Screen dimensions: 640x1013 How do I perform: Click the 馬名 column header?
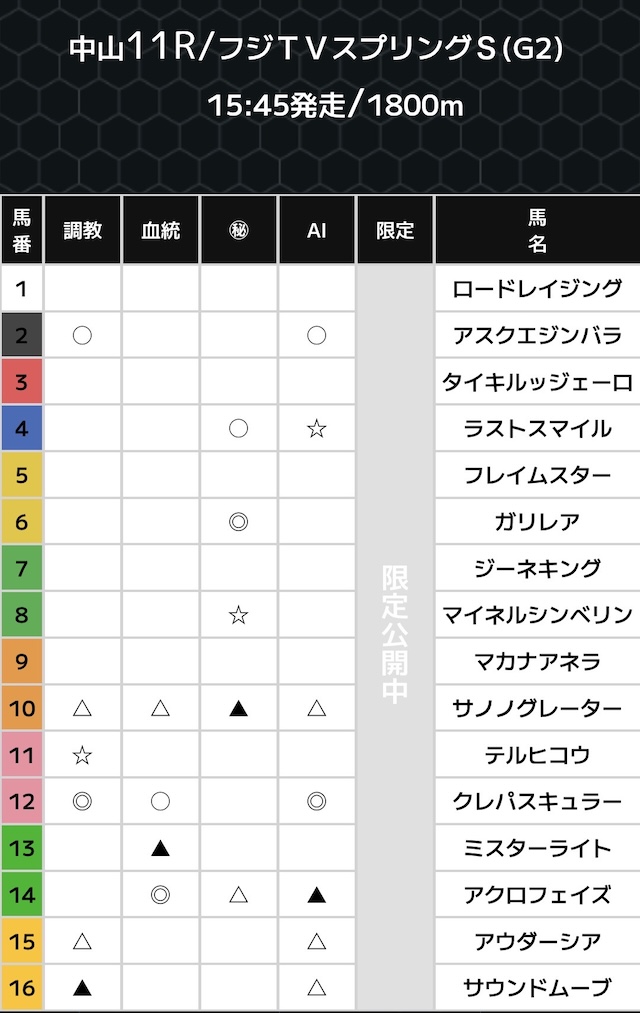coord(537,230)
